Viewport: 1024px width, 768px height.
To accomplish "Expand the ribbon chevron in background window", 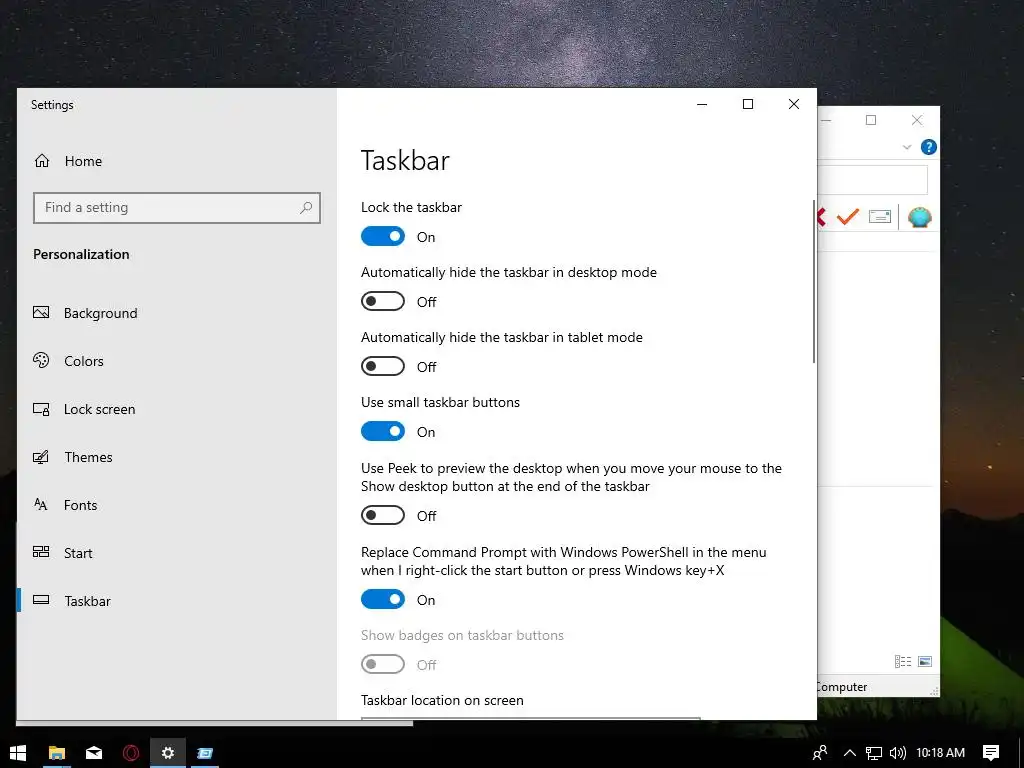I will pos(906,147).
